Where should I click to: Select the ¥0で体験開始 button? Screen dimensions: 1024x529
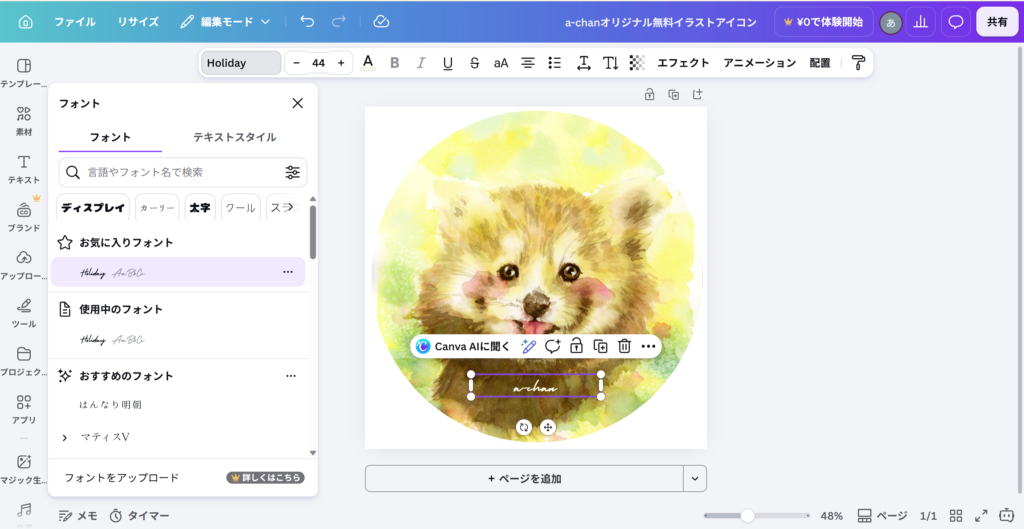(824, 22)
